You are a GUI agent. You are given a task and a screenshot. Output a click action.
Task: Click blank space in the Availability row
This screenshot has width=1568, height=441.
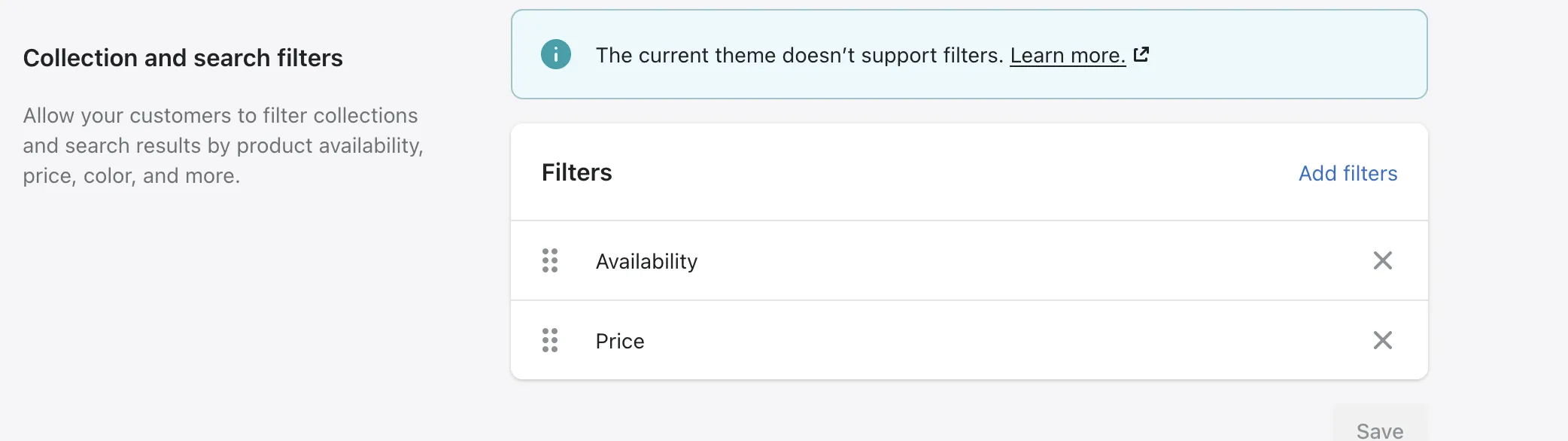click(1016, 261)
